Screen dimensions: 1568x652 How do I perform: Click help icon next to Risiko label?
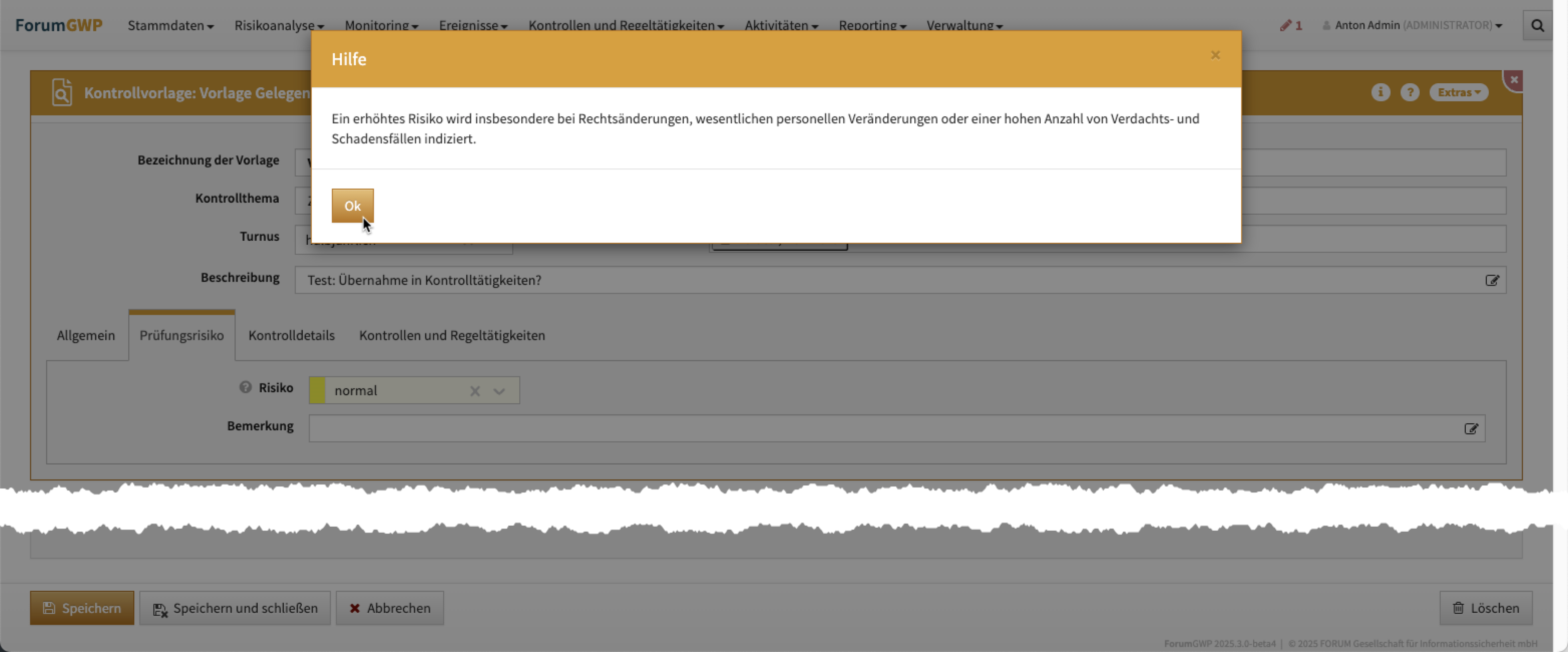pos(245,387)
